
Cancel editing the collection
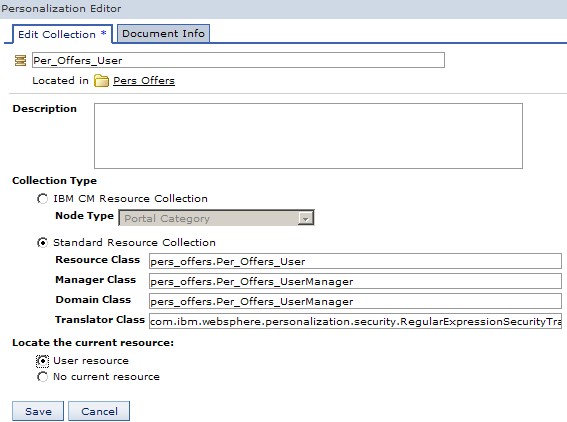99,411
